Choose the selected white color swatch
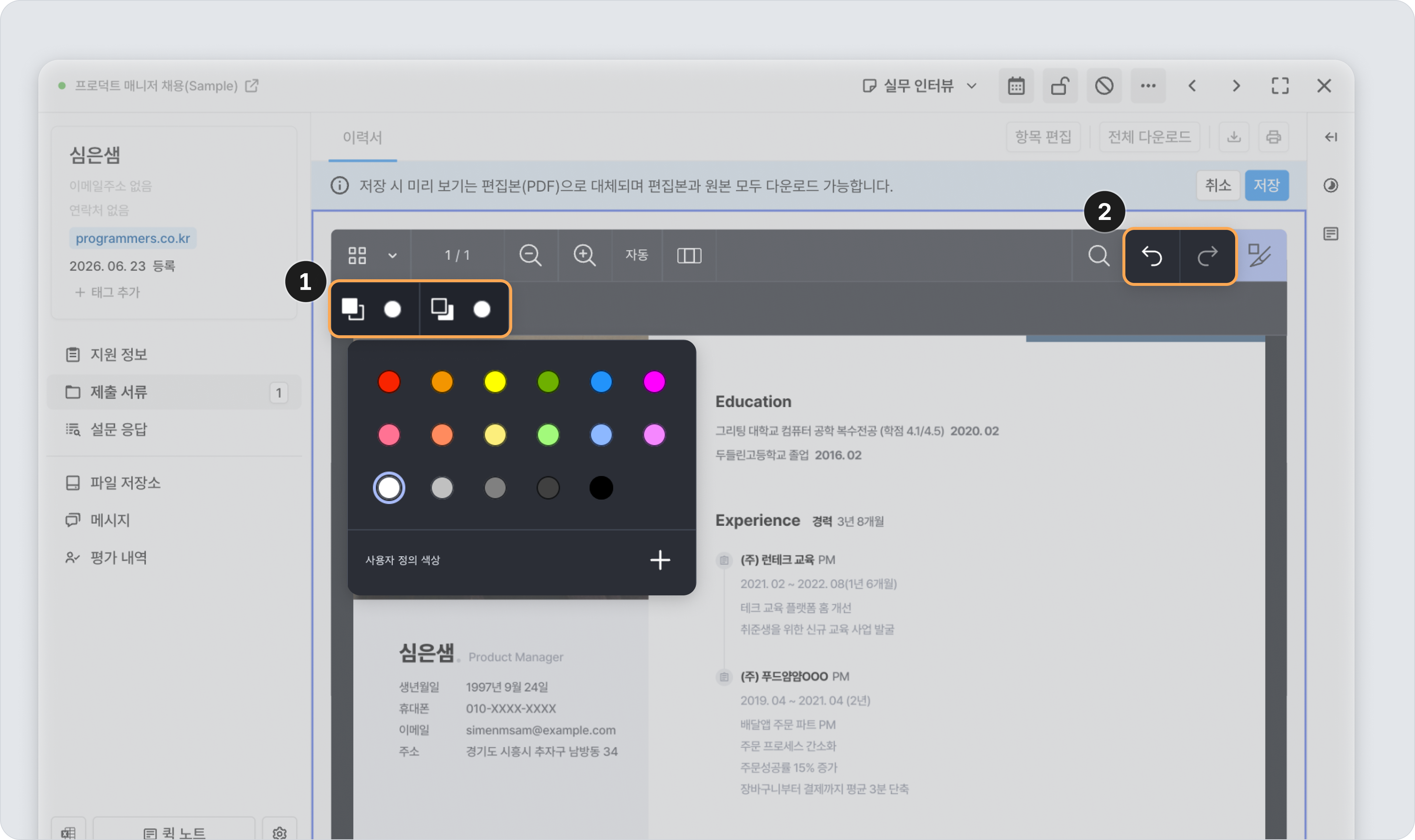 point(389,487)
